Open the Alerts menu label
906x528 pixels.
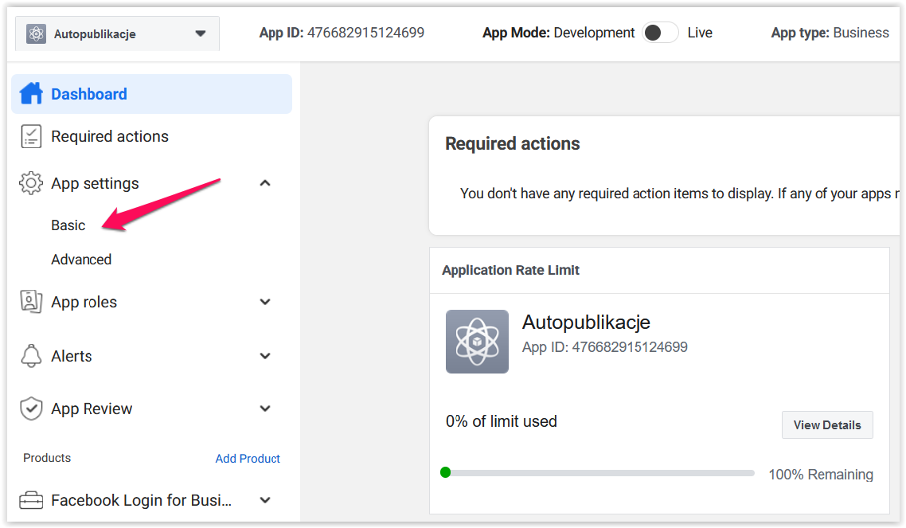tap(72, 356)
